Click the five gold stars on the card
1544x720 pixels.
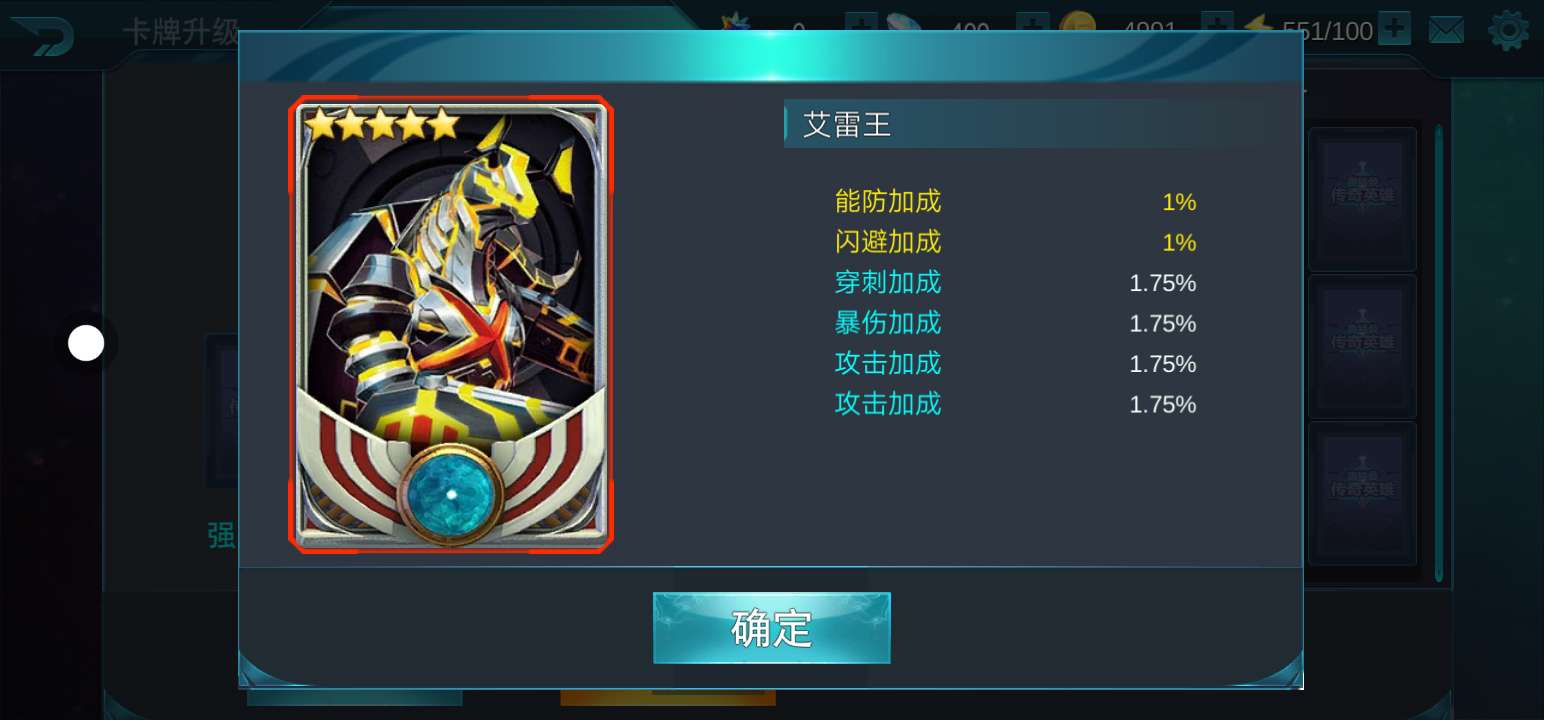click(x=382, y=124)
